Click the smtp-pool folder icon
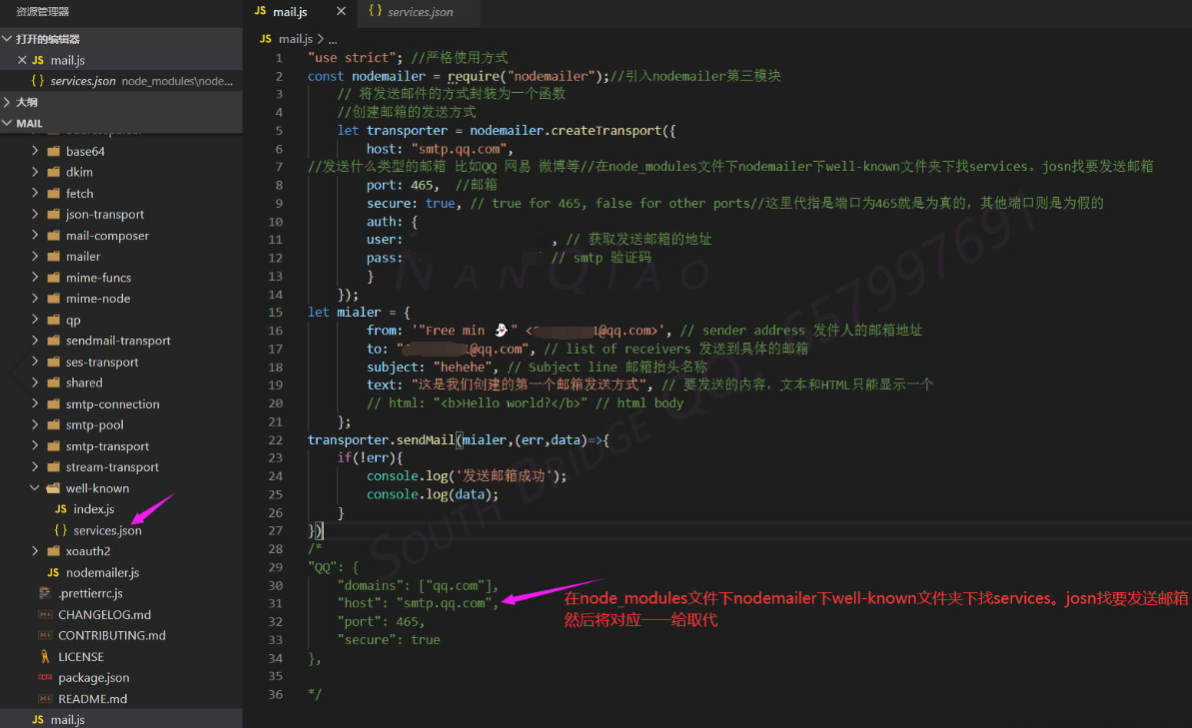The height and width of the screenshot is (728, 1192). click(x=53, y=425)
